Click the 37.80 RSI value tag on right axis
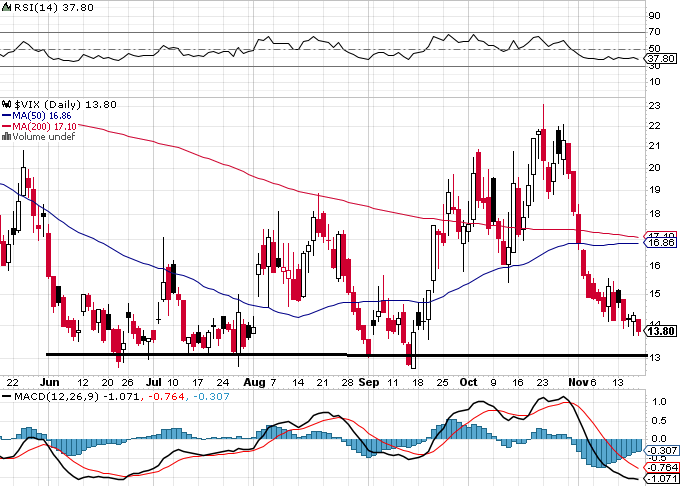The height and width of the screenshot is (486, 686). coord(661,59)
